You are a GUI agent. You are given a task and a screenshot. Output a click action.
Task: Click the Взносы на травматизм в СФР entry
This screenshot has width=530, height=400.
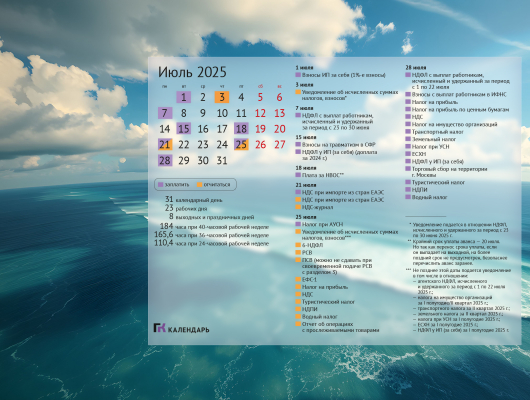pyautogui.click(x=339, y=145)
